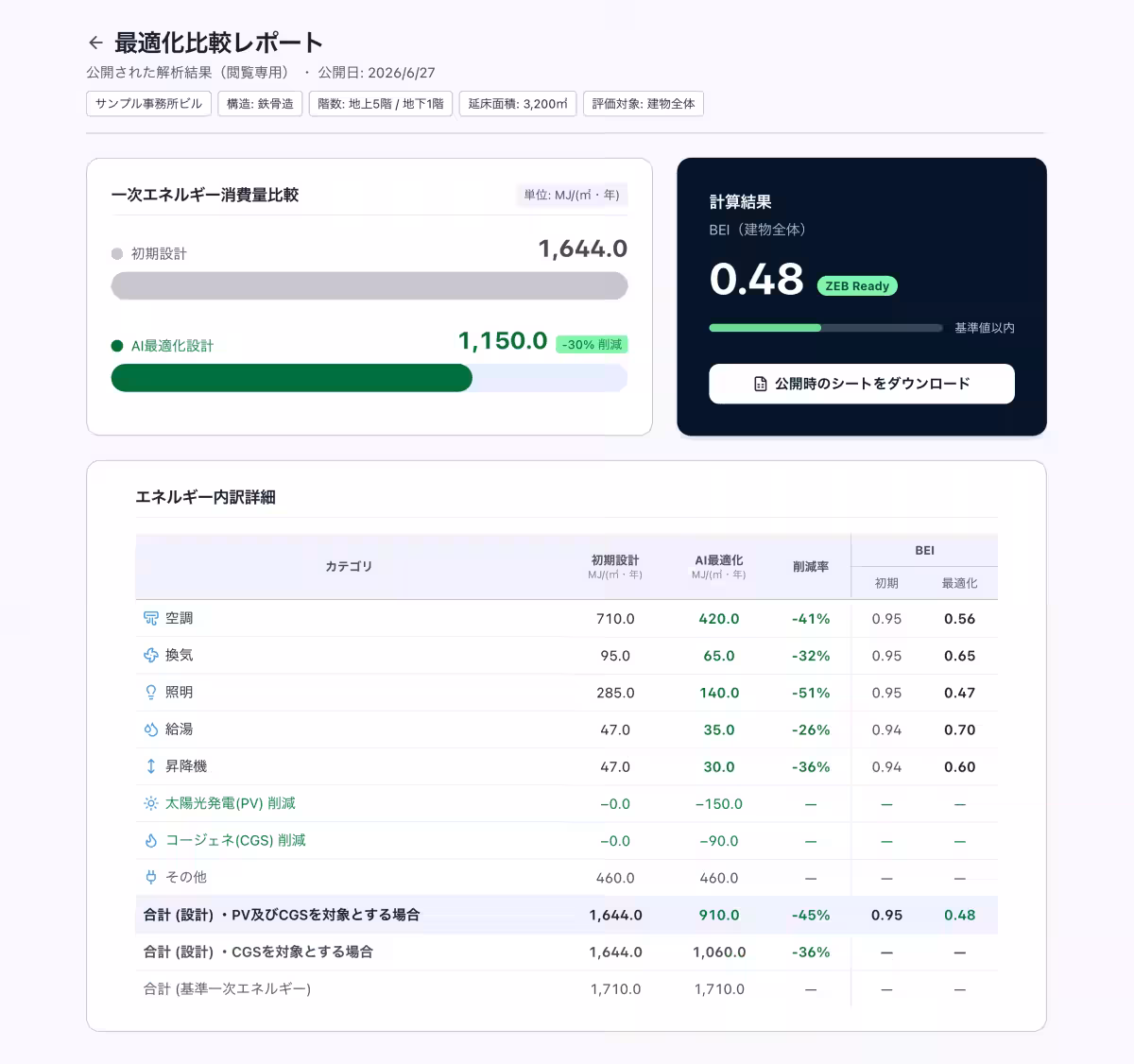Click the fan icon in 換気 row

150,655
